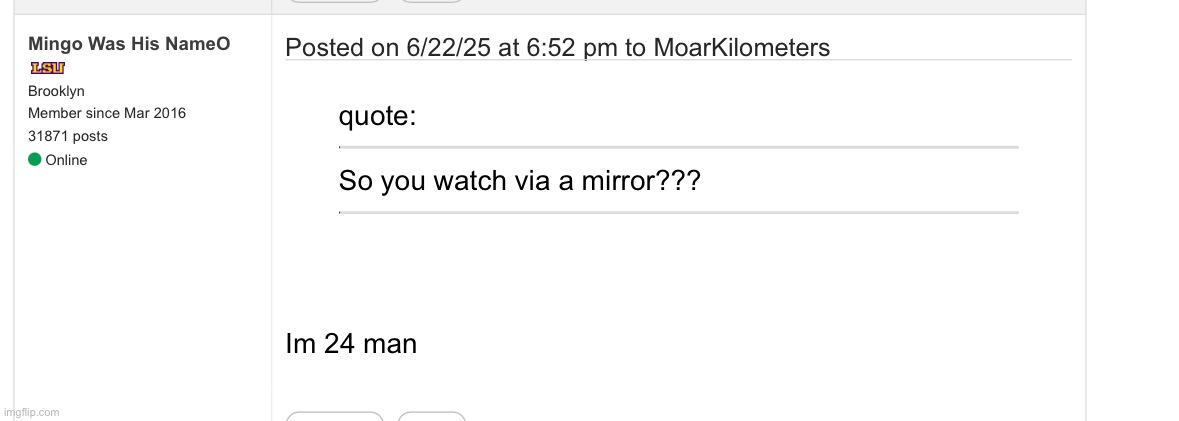
Task: Click the green Online status dot
Action: click(x=35, y=160)
